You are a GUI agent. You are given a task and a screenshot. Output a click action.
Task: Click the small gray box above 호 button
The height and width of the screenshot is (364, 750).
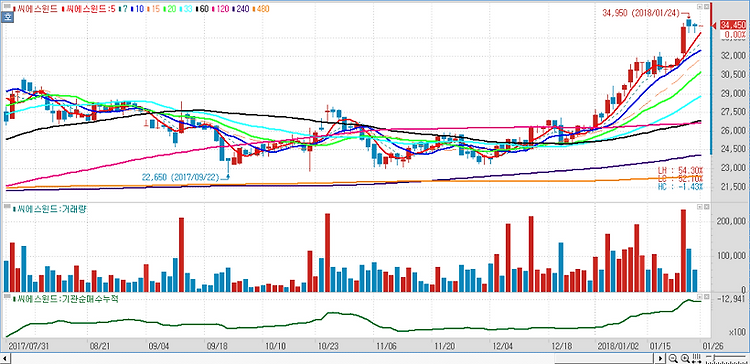pyautogui.click(x=7, y=6)
